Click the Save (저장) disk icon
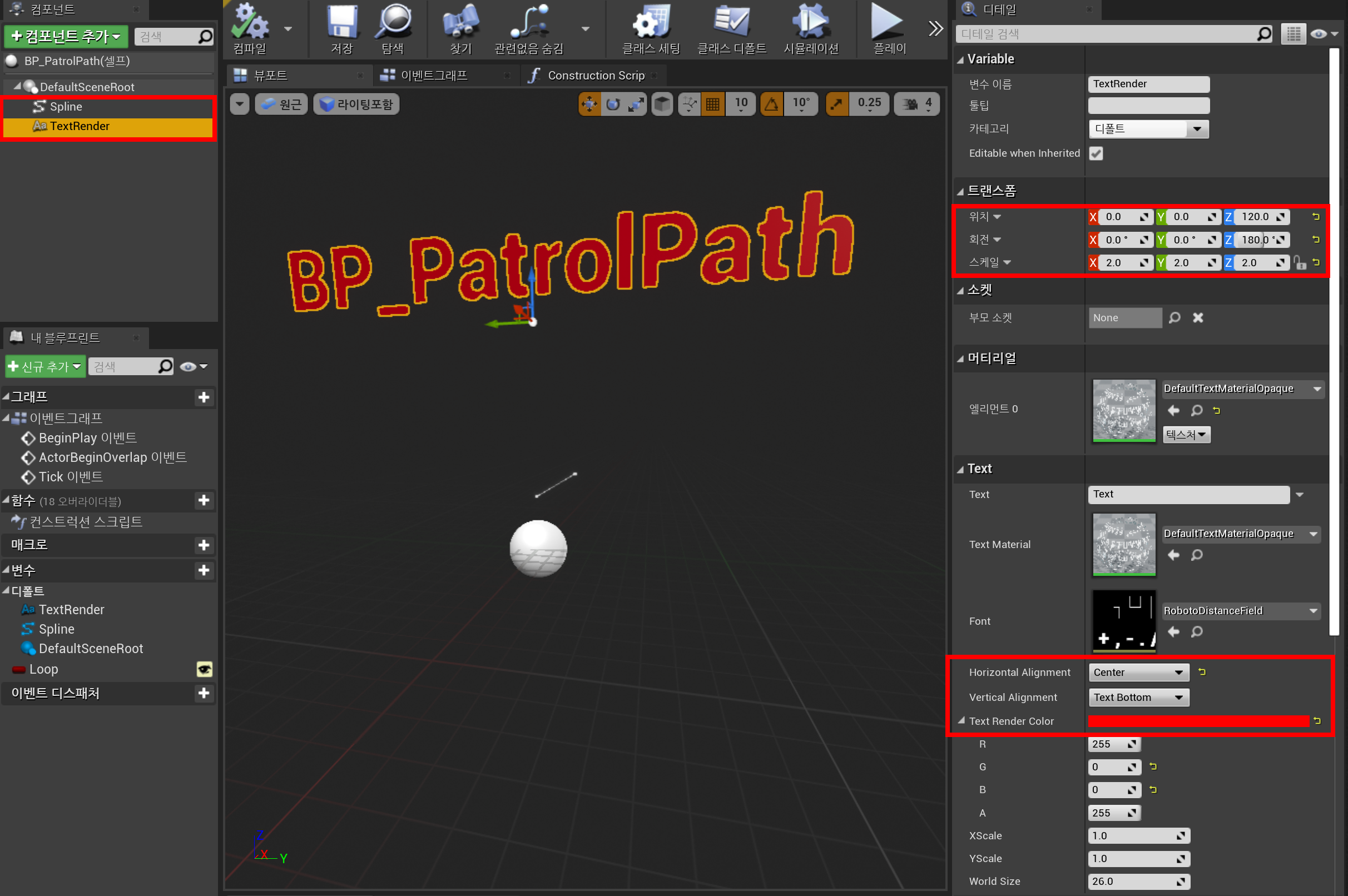 [341, 23]
